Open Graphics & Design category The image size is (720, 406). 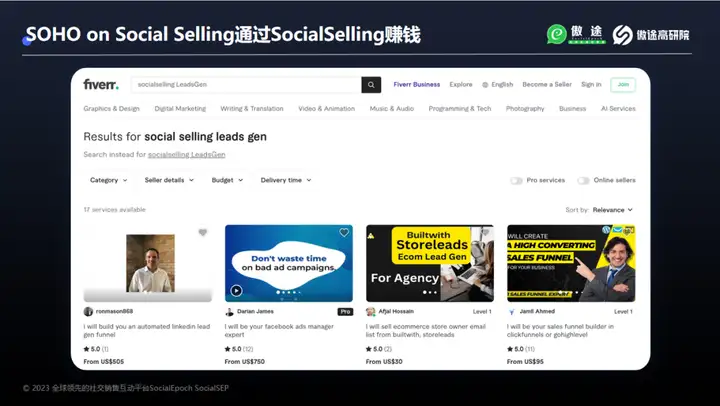click(112, 109)
